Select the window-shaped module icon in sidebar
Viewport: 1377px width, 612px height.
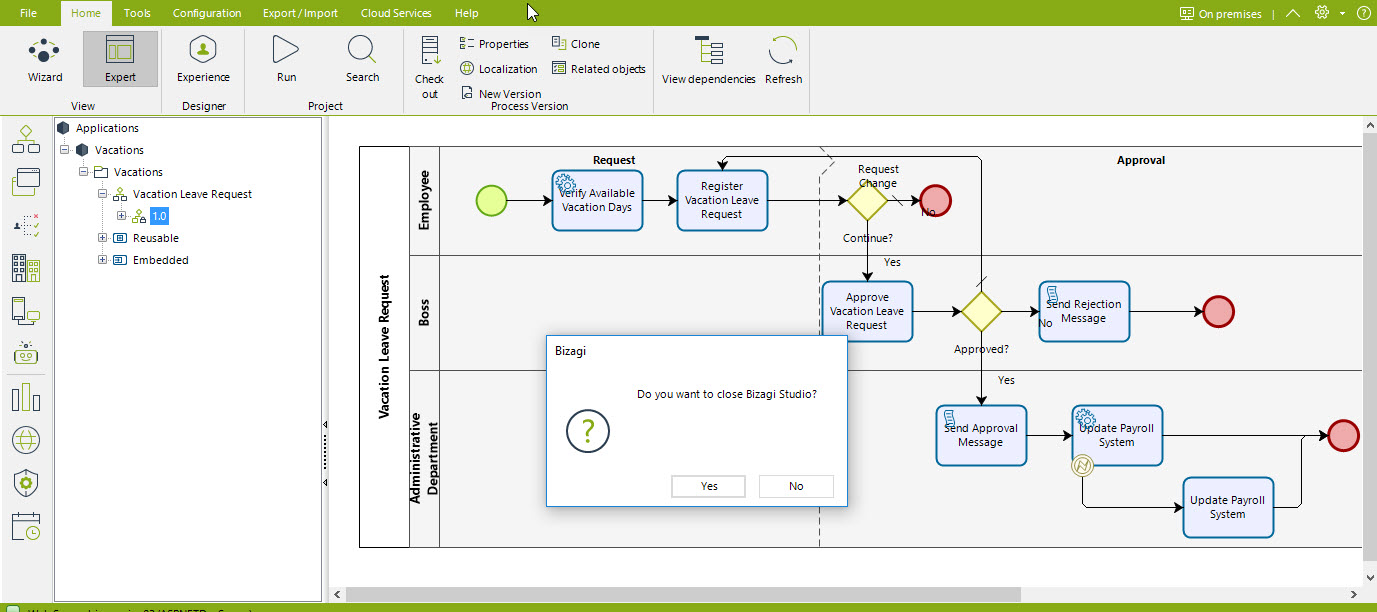point(26,182)
